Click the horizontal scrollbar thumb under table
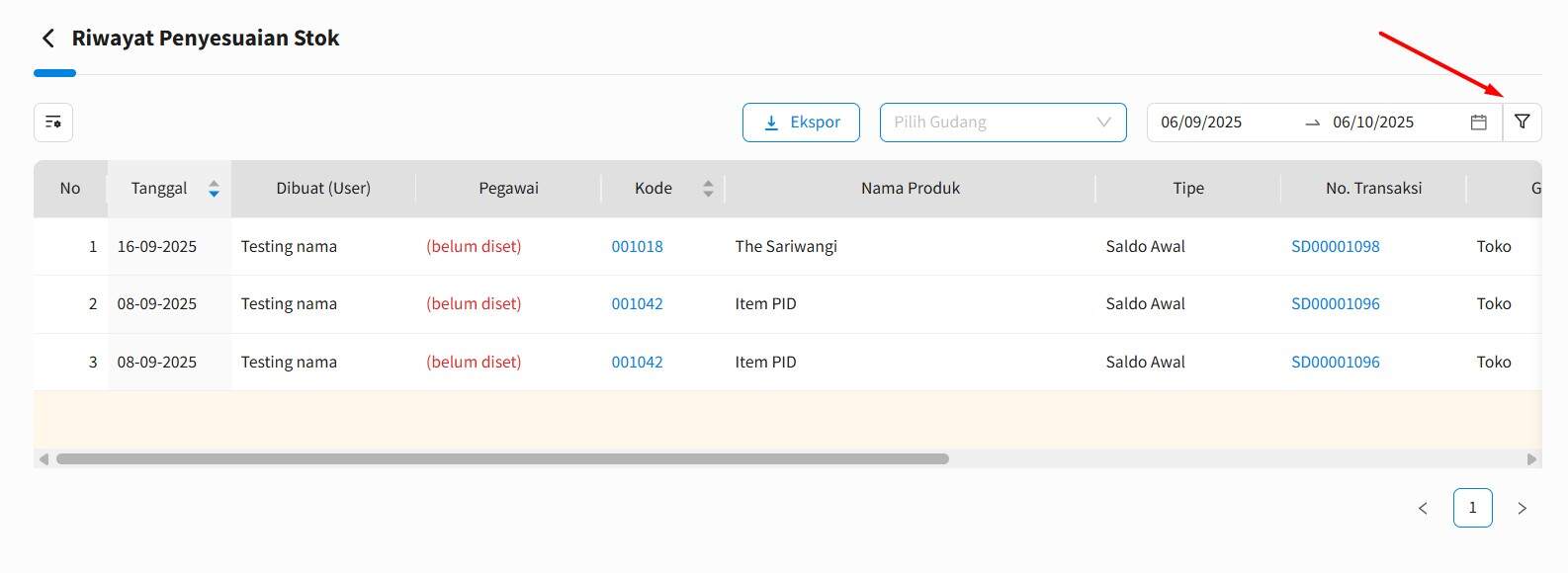1568x573 pixels. point(502,459)
